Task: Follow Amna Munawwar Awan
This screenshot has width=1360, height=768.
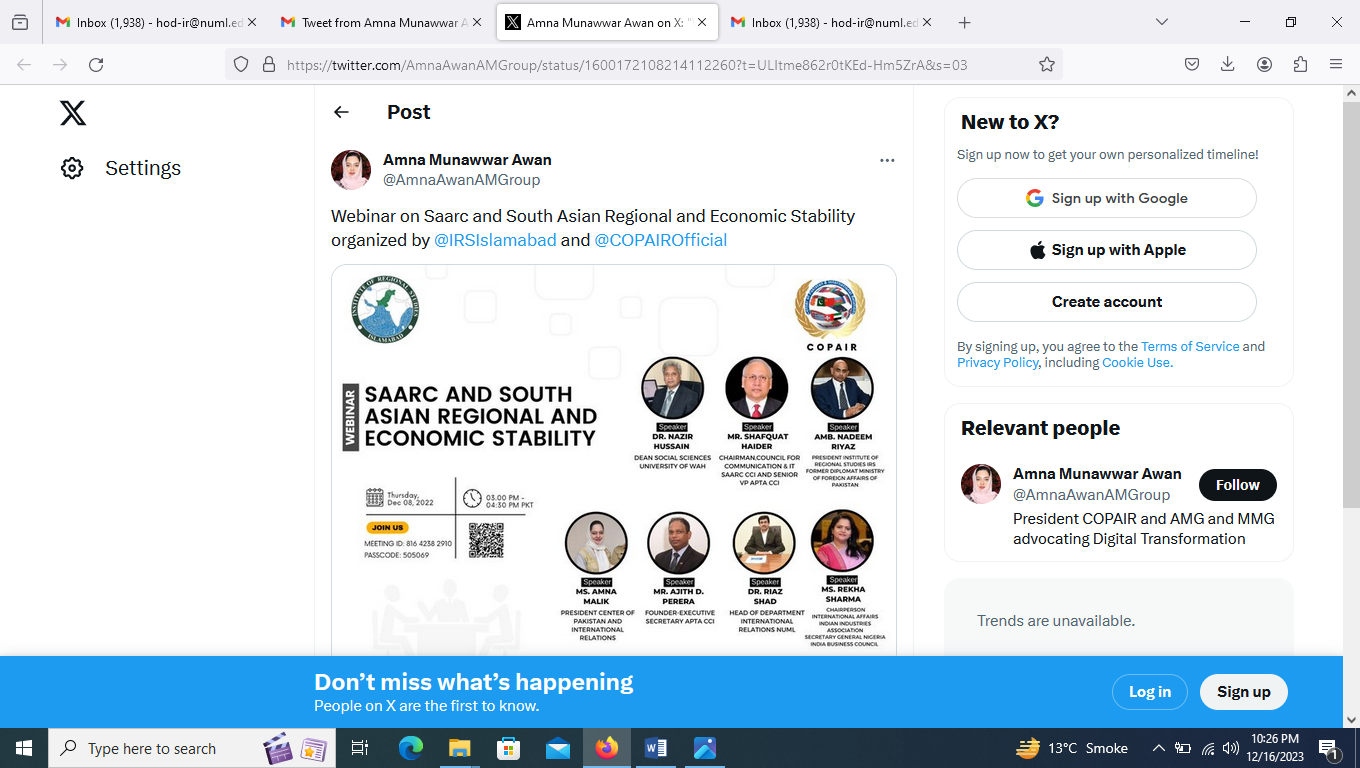Action: (1237, 485)
